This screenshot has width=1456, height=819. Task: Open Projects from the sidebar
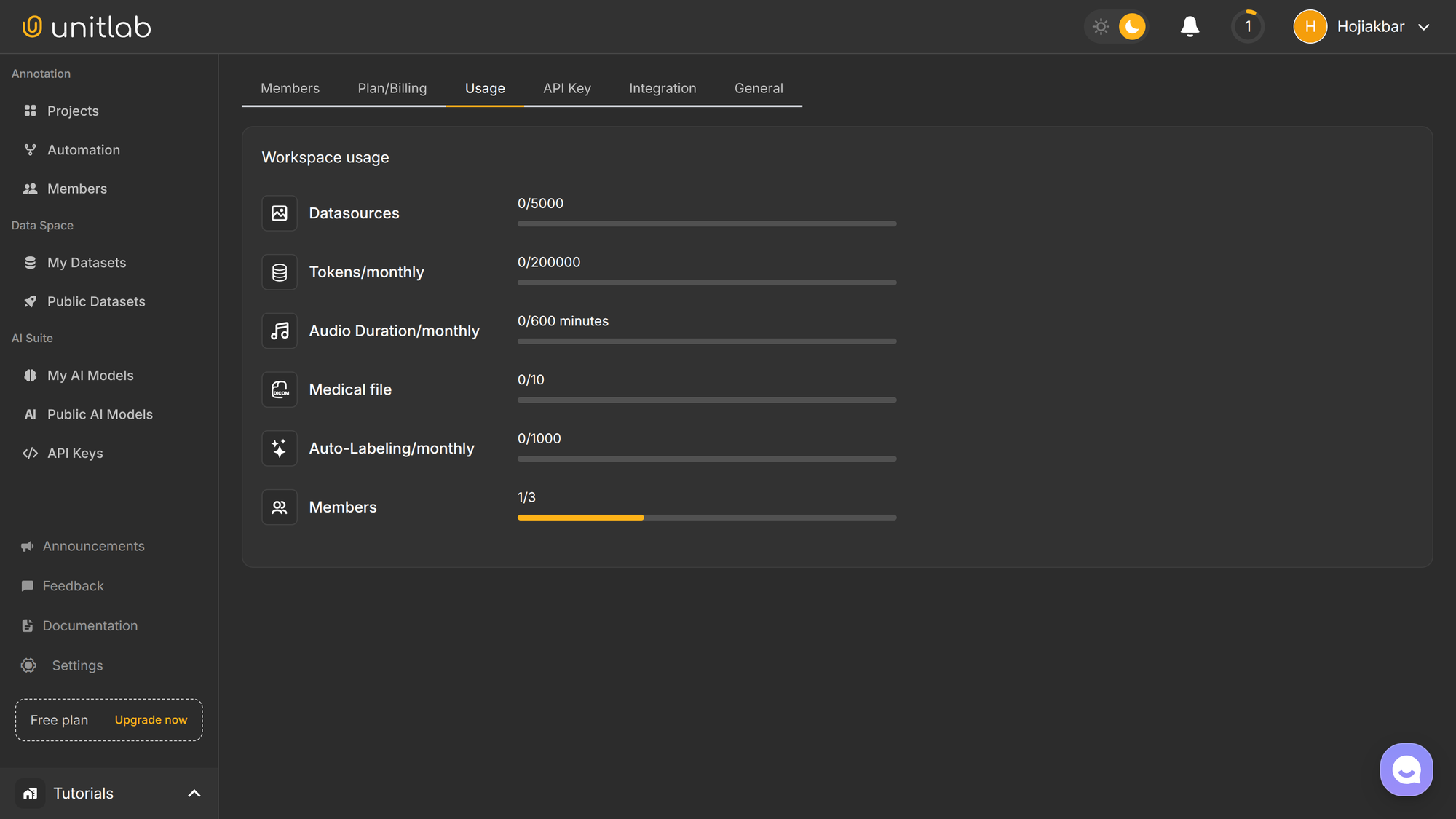coord(73,111)
